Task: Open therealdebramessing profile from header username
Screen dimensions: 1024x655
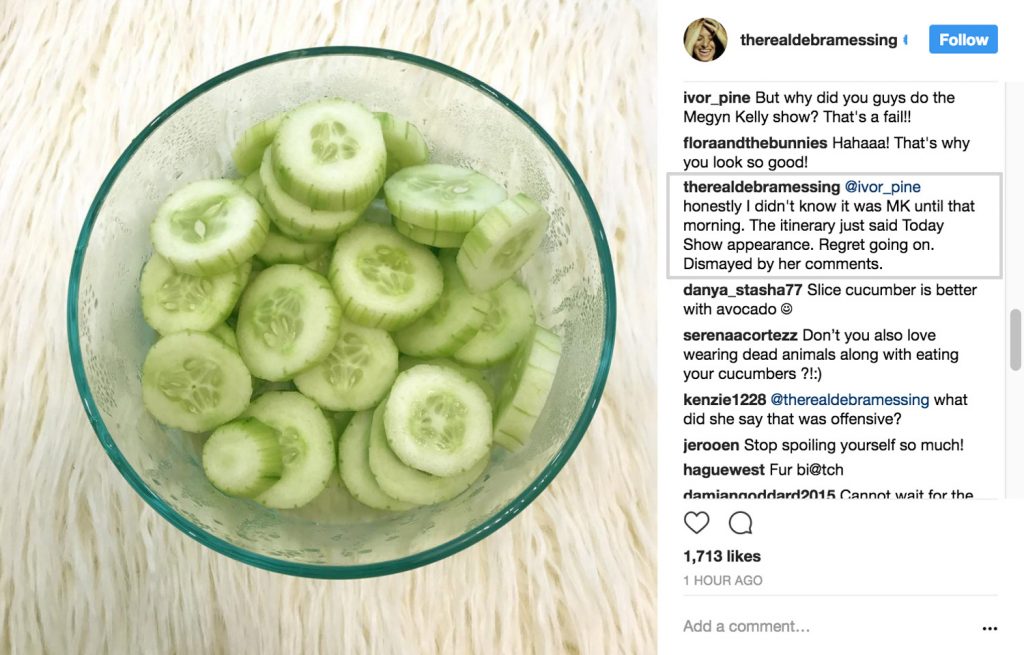Action: pyautogui.click(x=818, y=40)
